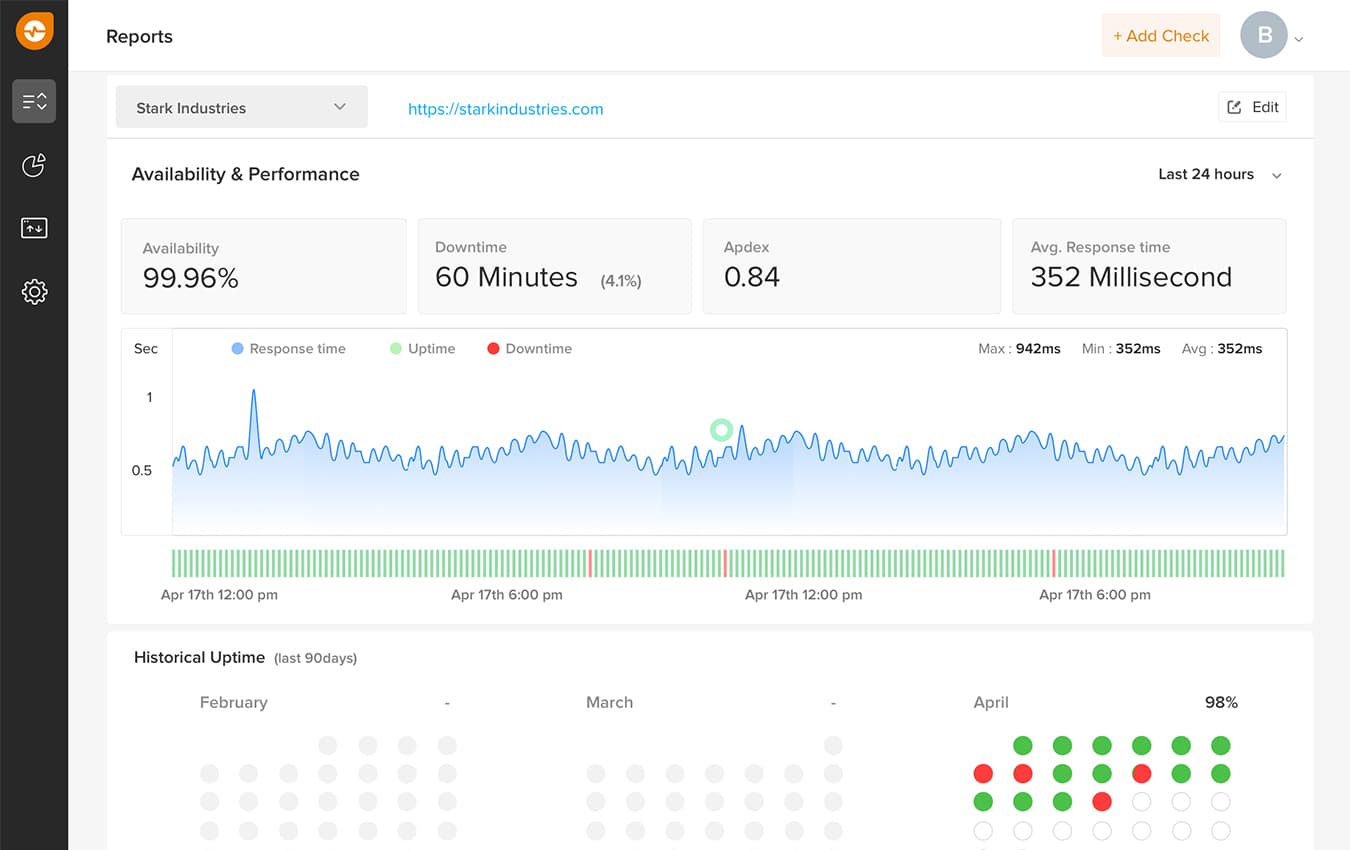Image resolution: width=1350 pixels, height=850 pixels.
Task: Click the app logo icon at sidebar top
Action: (x=34, y=31)
